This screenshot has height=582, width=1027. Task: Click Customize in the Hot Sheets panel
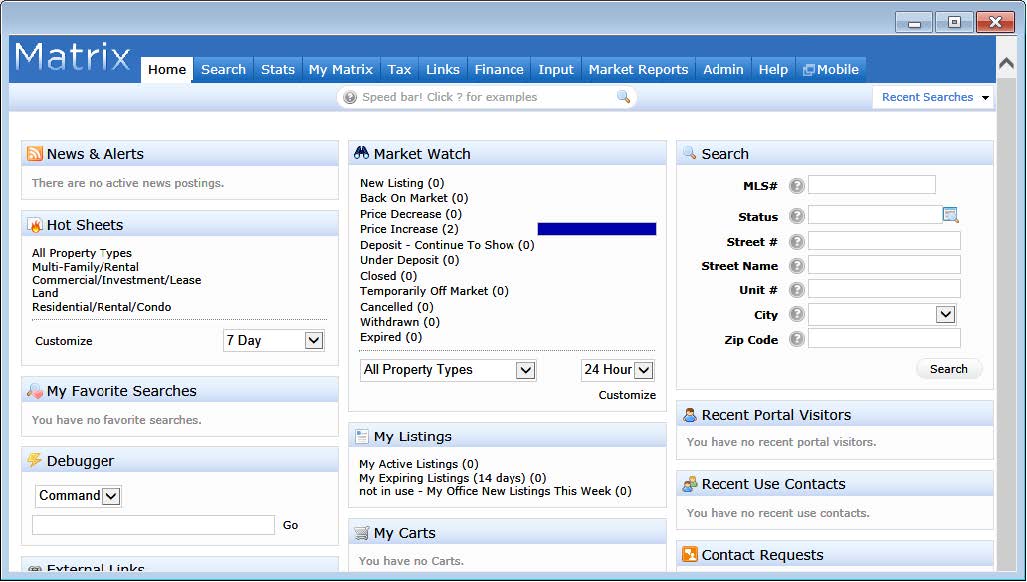[64, 341]
